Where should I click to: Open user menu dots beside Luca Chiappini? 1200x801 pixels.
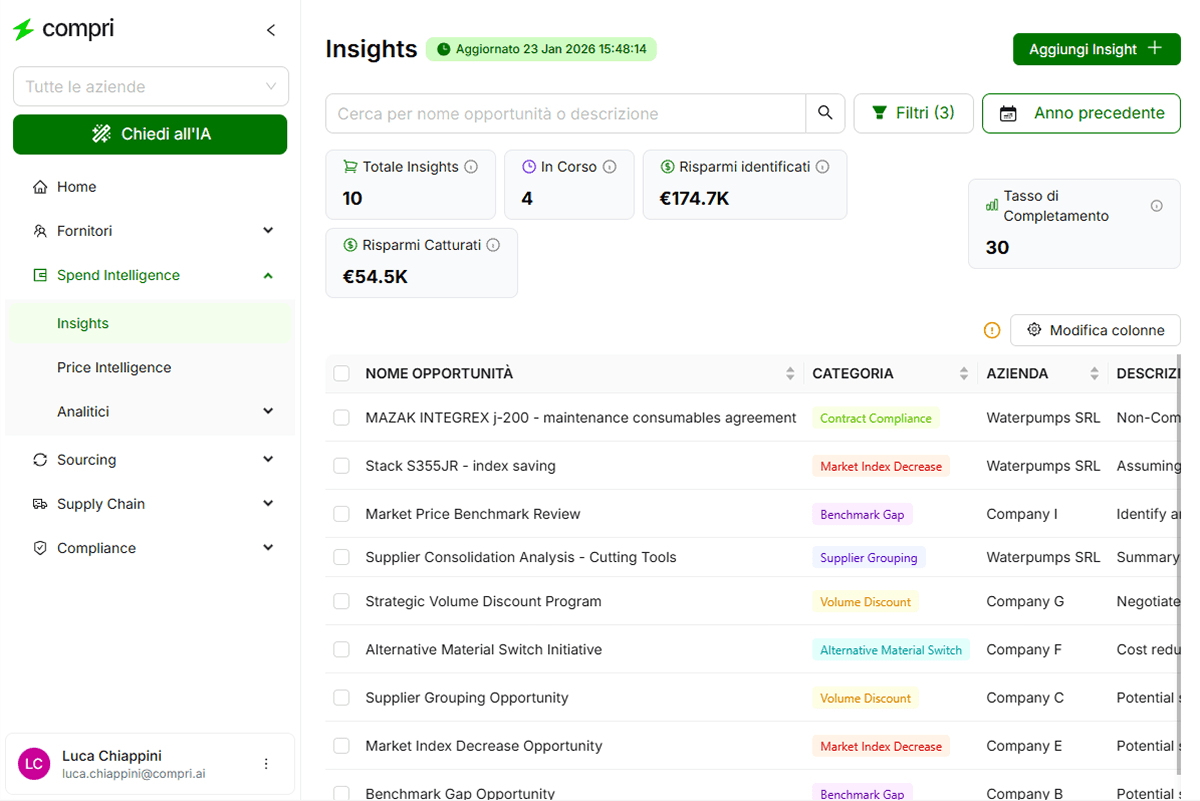[266, 764]
